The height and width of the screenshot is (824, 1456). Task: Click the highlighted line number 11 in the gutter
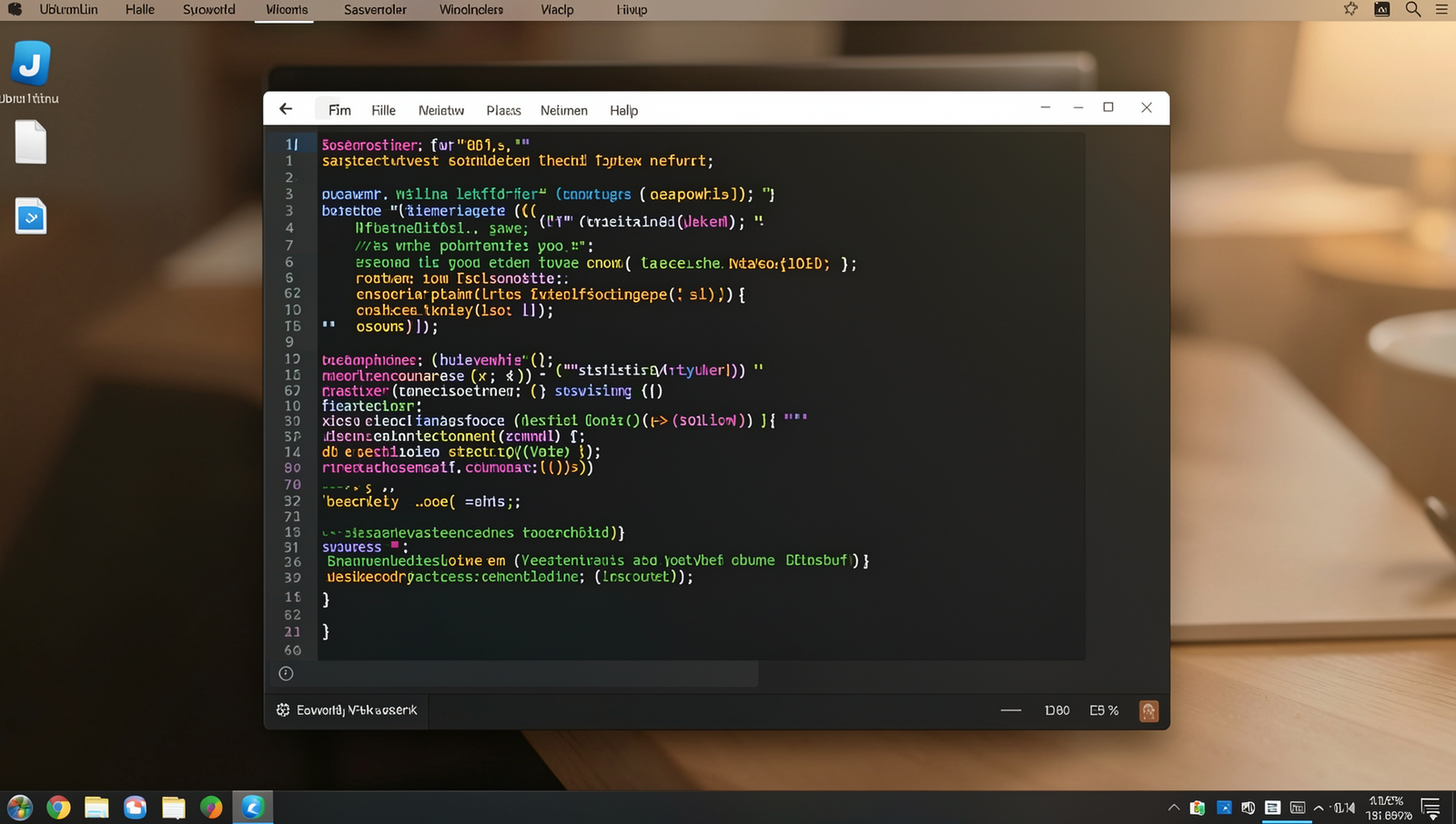(x=291, y=145)
